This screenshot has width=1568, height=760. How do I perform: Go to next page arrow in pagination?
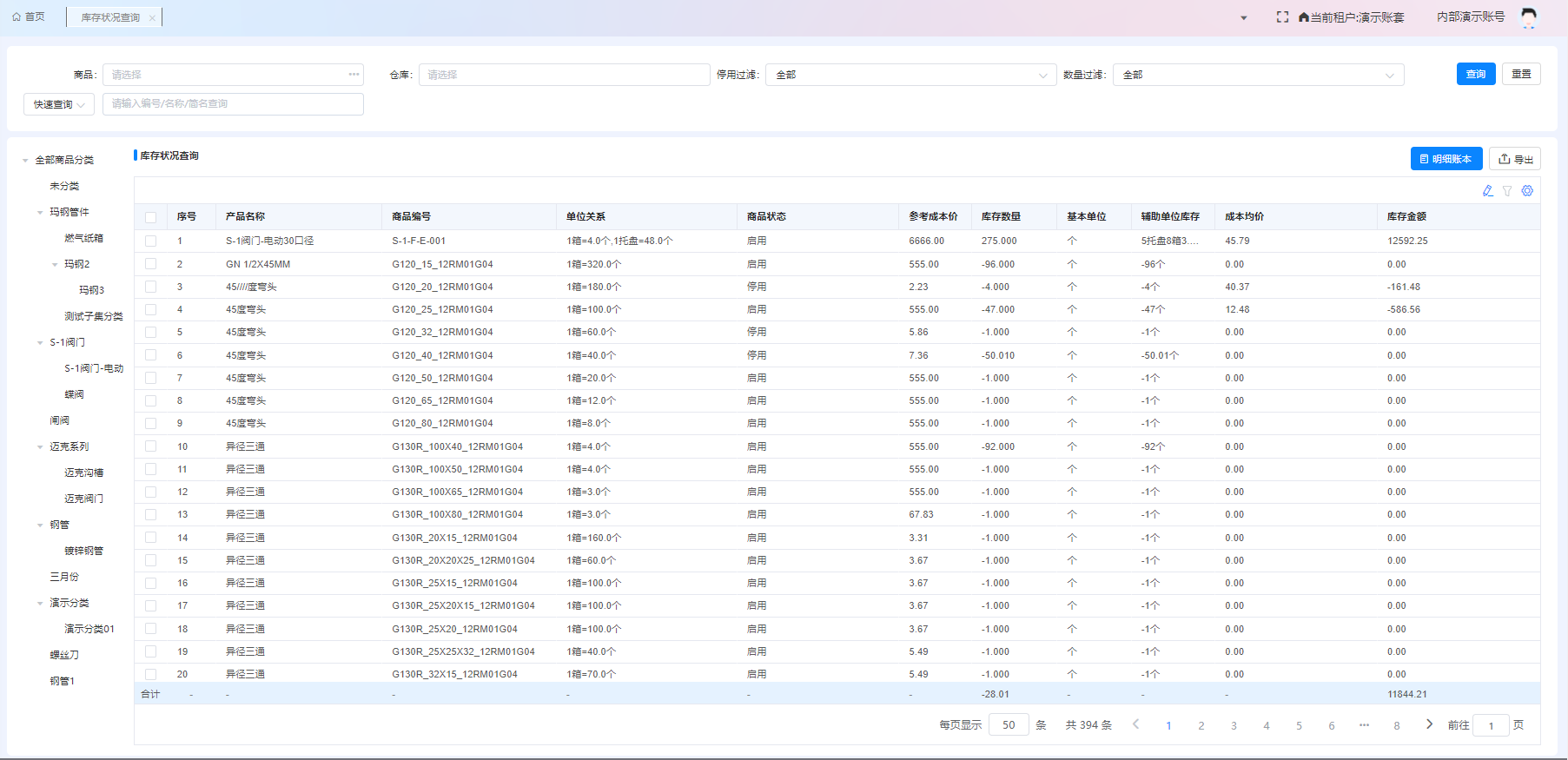coord(1429,724)
